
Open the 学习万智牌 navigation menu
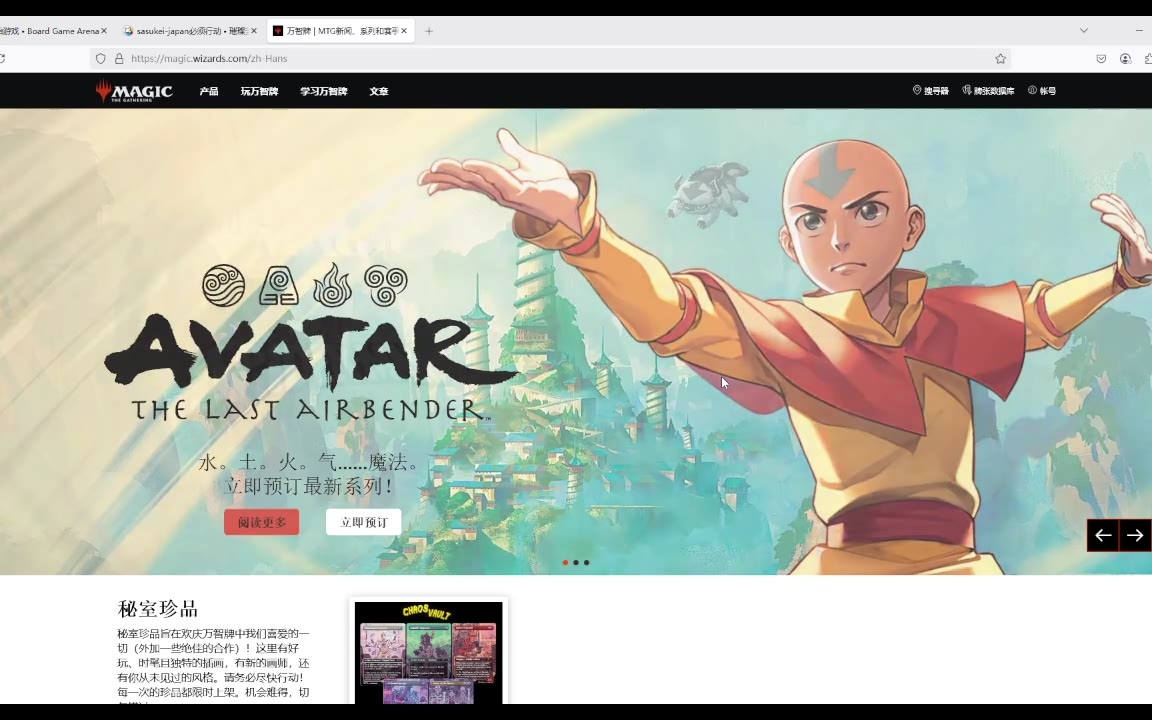[323, 91]
